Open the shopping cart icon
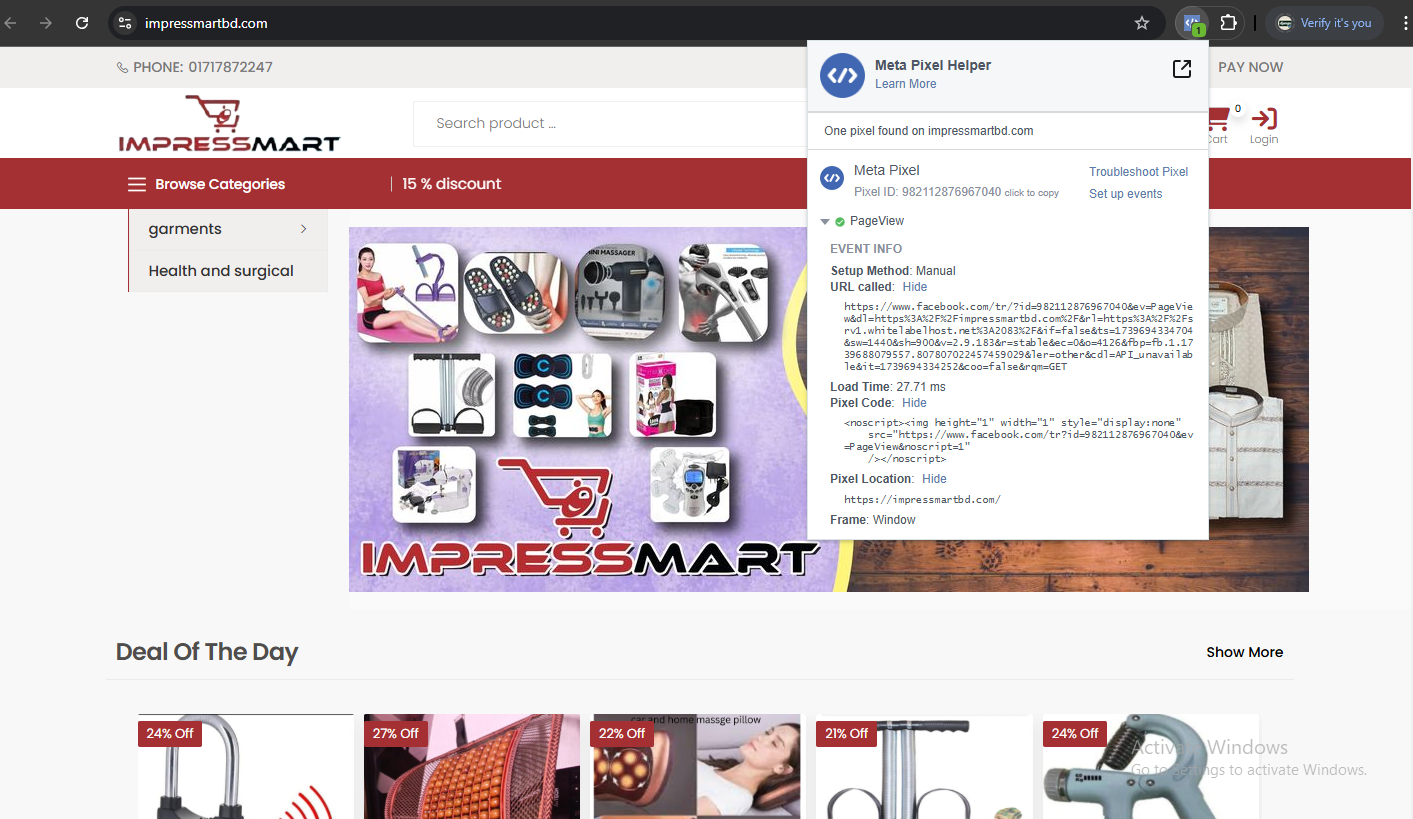The width and height of the screenshot is (1413, 819). point(1217,121)
